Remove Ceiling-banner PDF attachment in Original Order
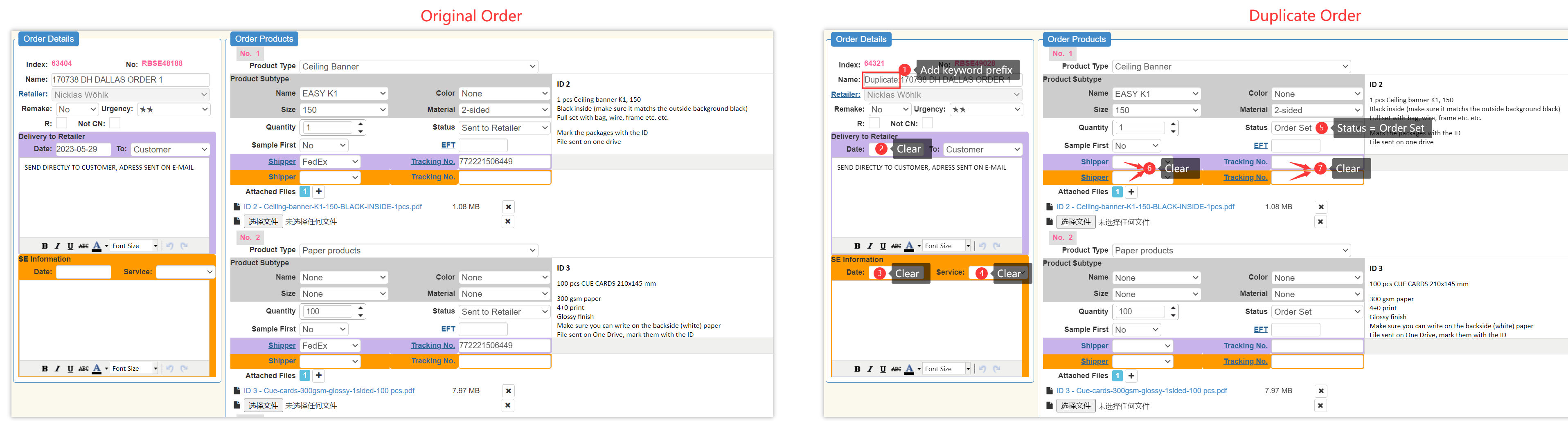The width and height of the screenshot is (1568, 421). pos(508,207)
